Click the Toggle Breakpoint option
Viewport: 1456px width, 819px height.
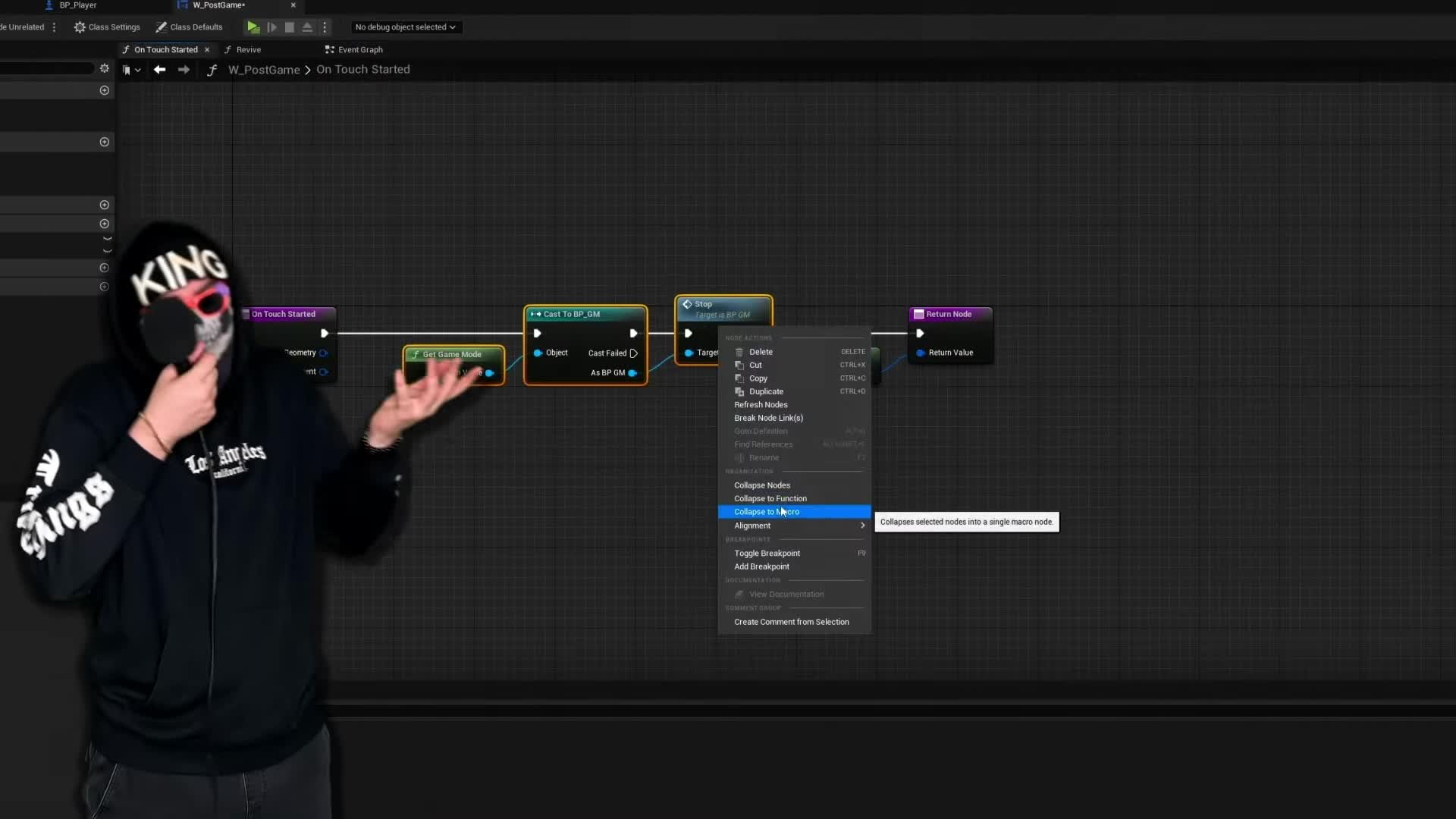pyautogui.click(x=767, y=552)
